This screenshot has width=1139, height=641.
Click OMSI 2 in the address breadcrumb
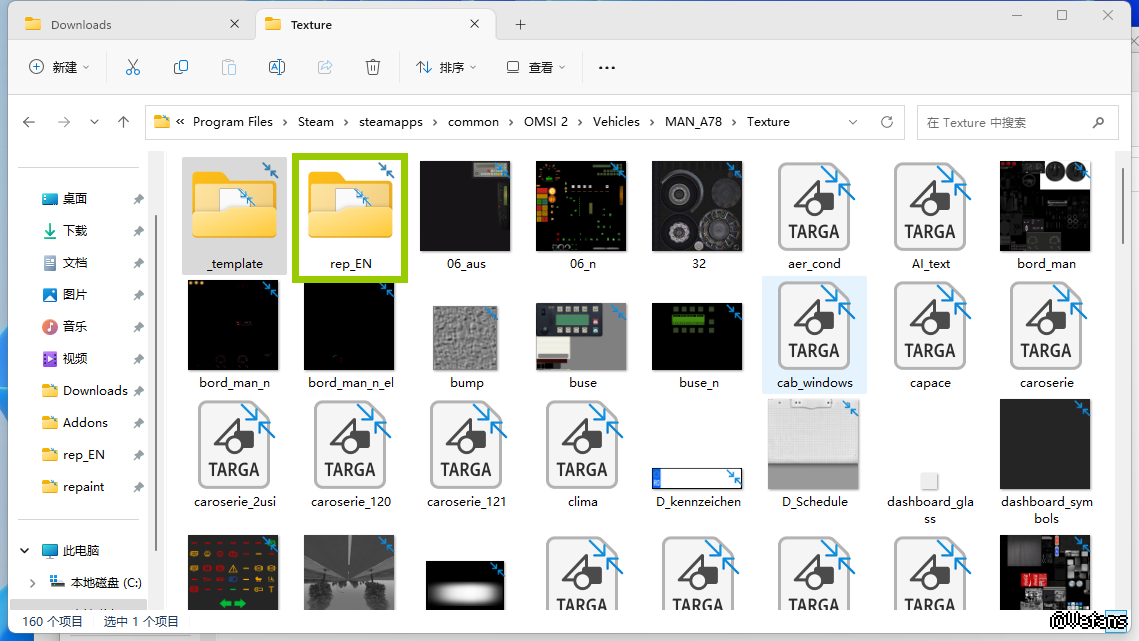[545, 122]
